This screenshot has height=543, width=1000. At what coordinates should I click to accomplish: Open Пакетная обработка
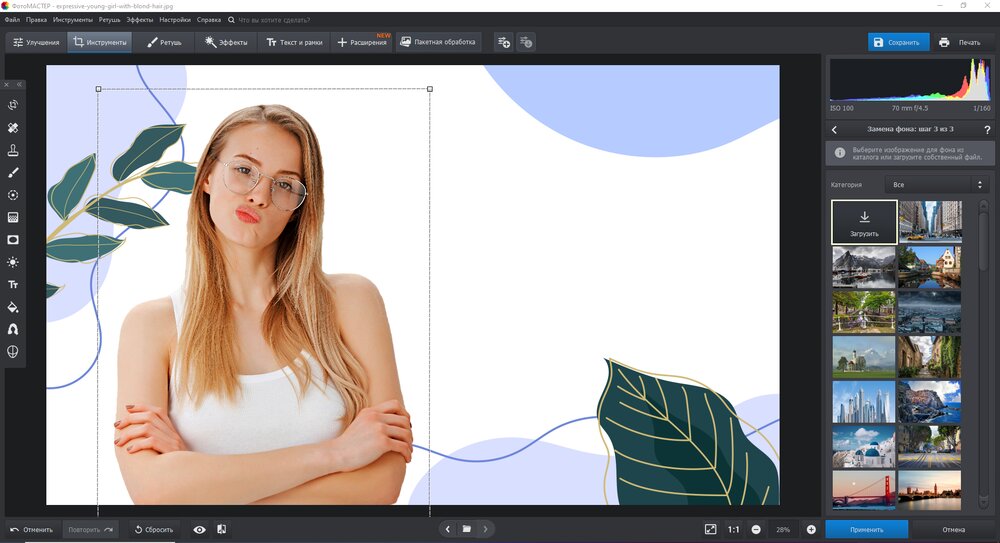[x=438, y=42]
